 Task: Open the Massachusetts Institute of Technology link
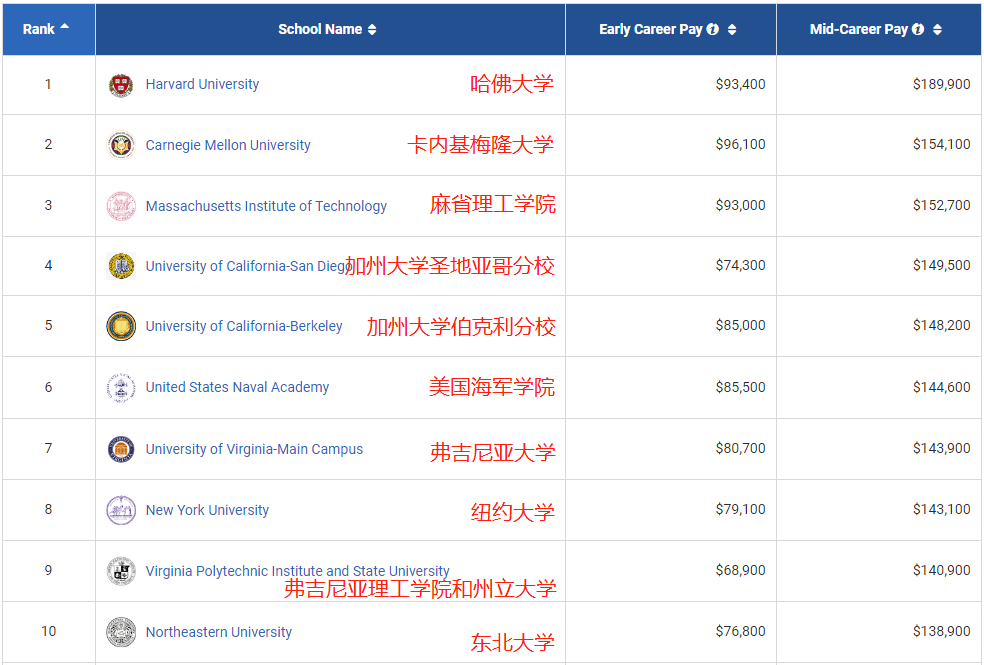(x=266, y=206)
